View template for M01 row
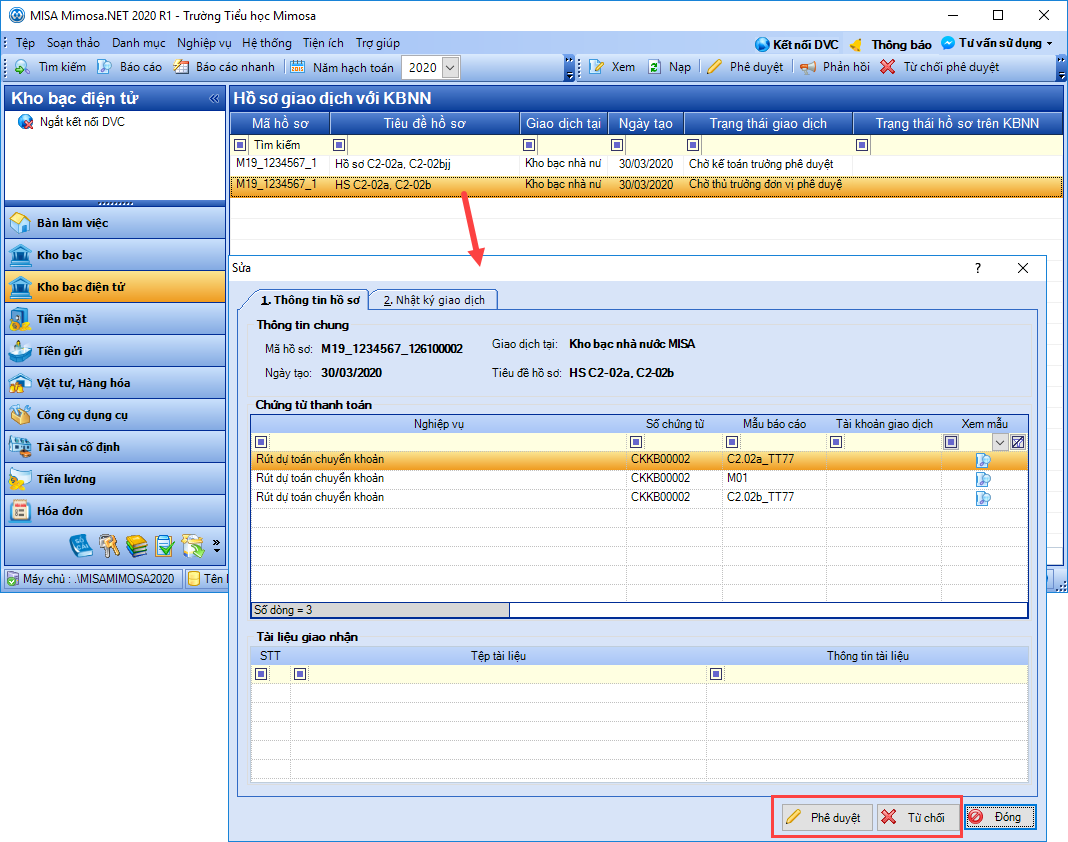Screen dimensions: 1068x842 point(983,479)
